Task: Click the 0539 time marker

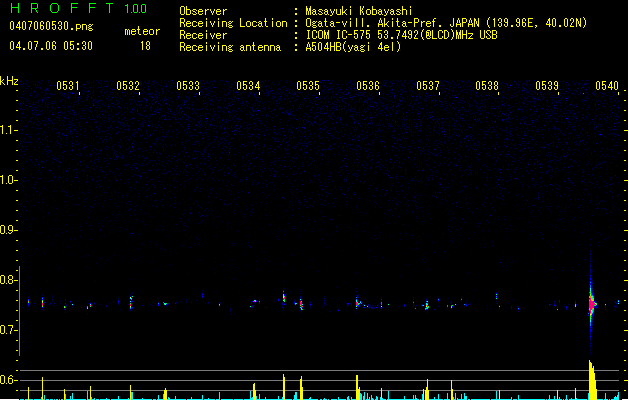Action: tap(547, 86)
